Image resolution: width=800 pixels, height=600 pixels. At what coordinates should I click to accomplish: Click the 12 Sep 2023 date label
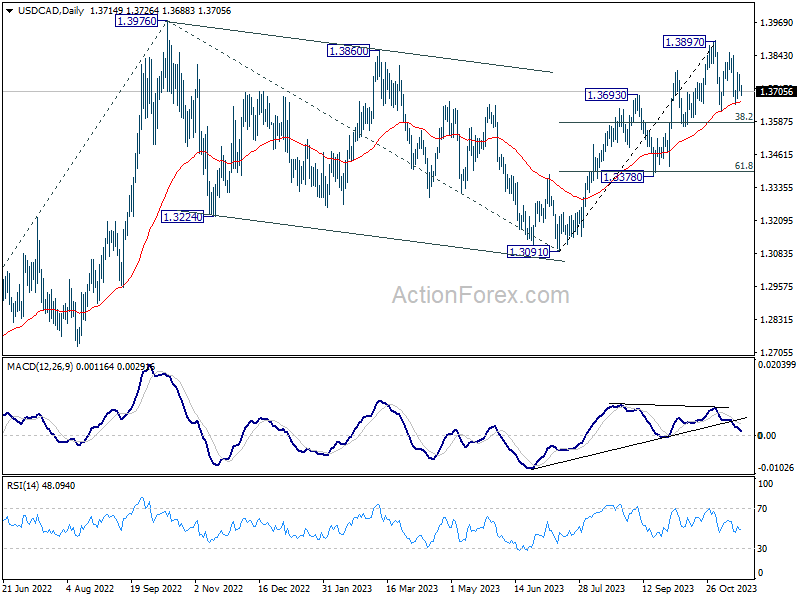coord(667,588)
